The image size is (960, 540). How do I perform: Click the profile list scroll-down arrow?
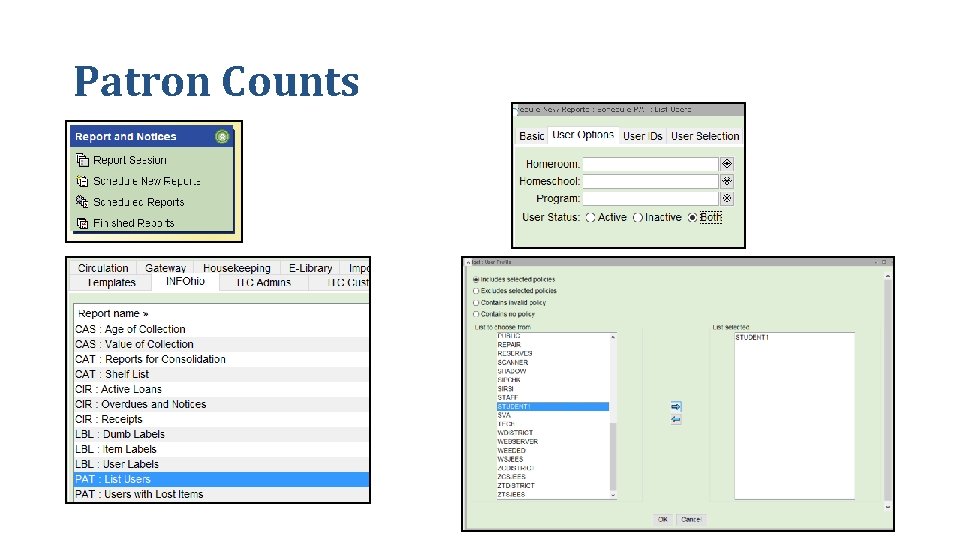(613, 495)
